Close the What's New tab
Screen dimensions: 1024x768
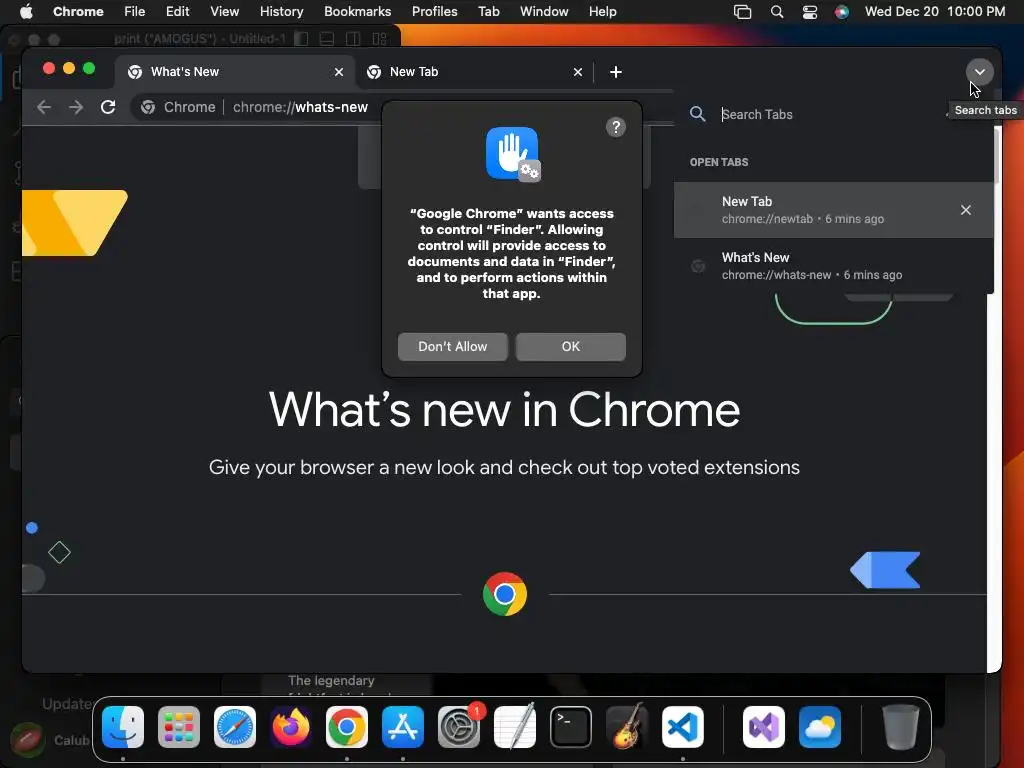[x=338, y=72]
